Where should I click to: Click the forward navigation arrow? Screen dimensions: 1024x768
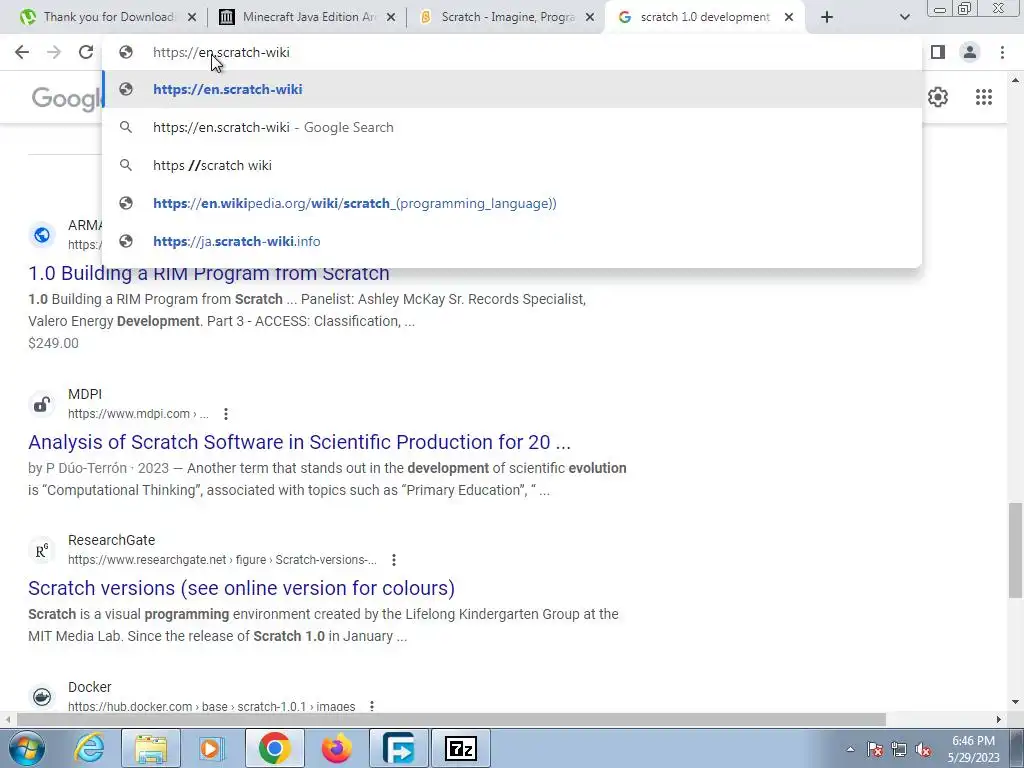tap(54, 52)
